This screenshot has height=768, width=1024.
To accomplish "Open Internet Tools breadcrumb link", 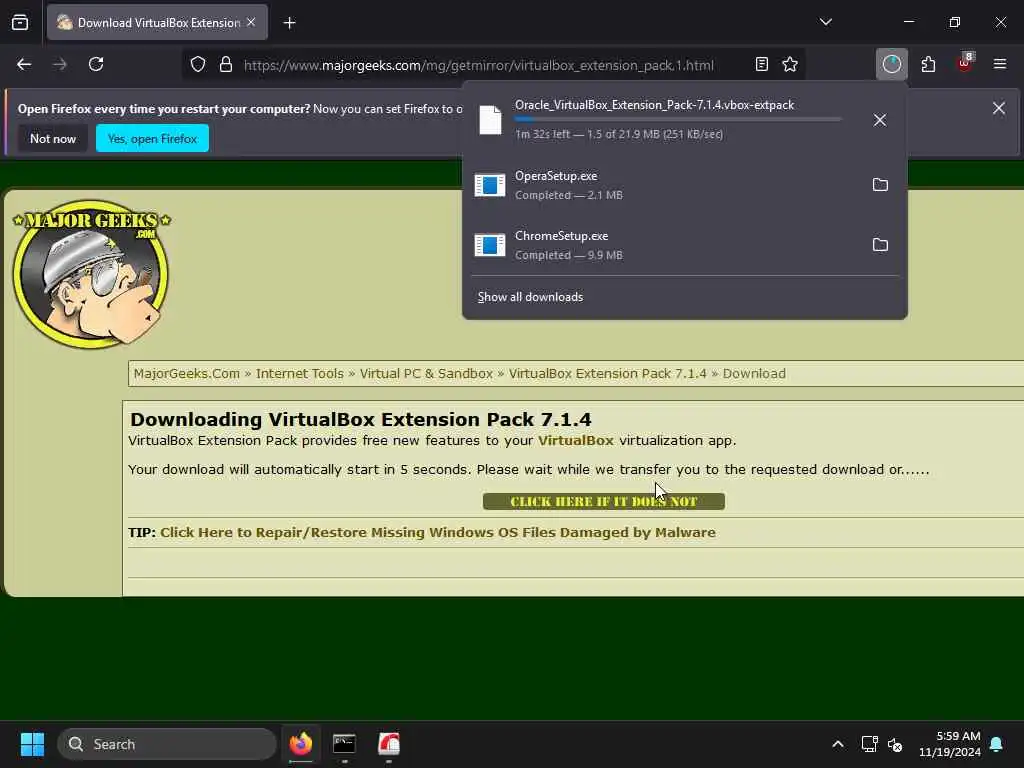I will 300,374.
